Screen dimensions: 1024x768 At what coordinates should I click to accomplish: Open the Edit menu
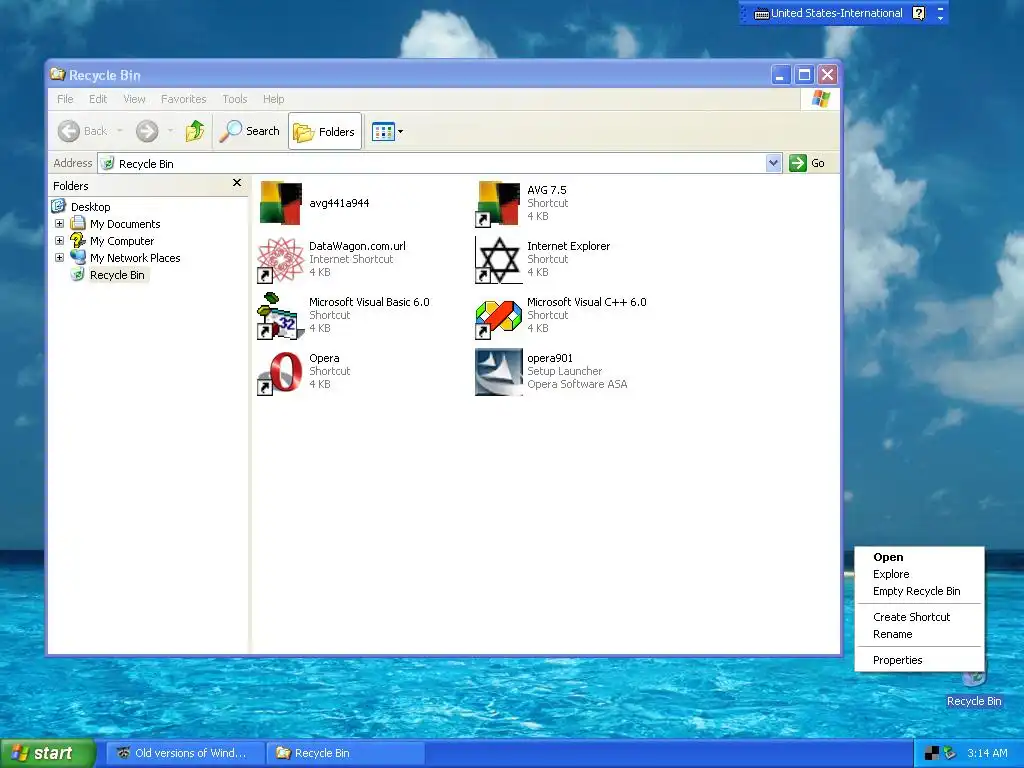tap(98, 99)
